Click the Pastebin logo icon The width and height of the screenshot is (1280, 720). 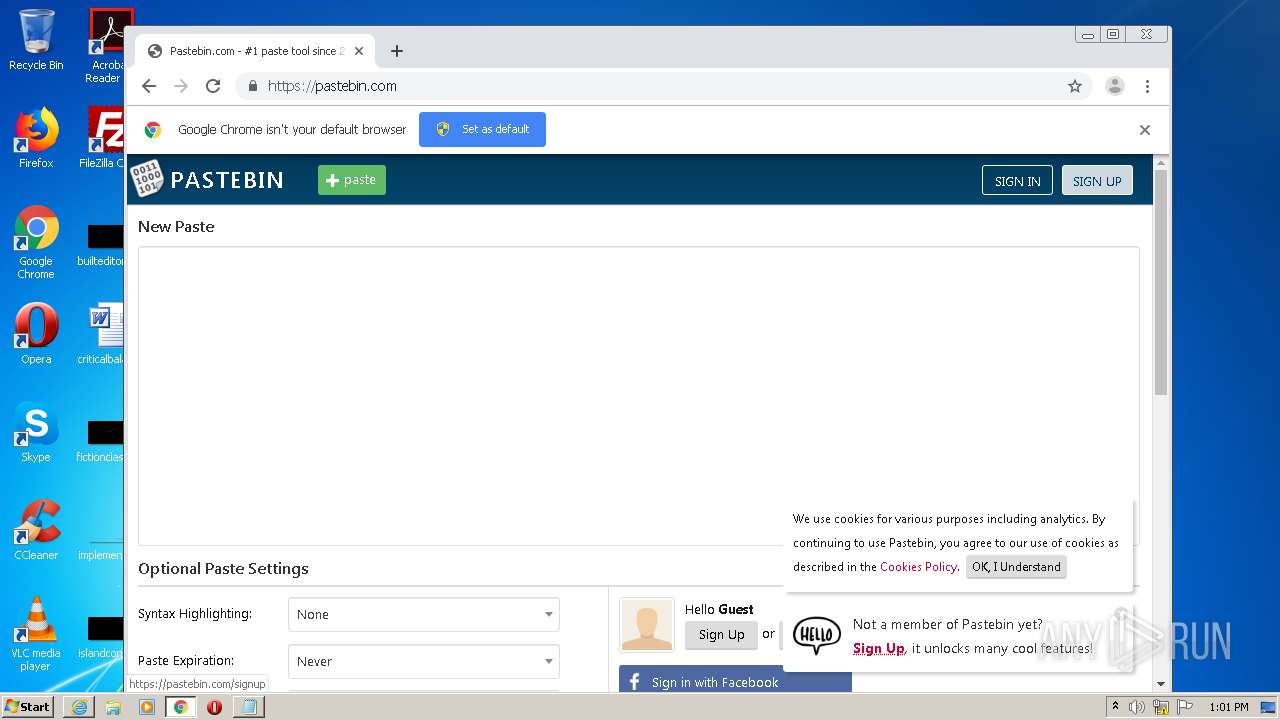pyautogui.click(x=147, y=178)
